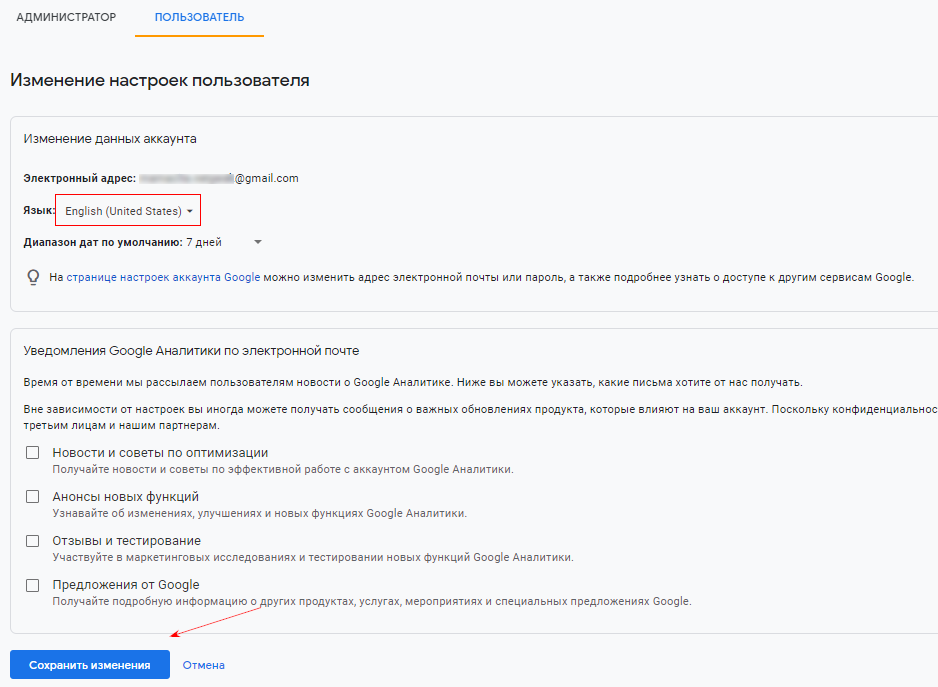Click the Изменение настроек пользователя heading
Image resolution: width=938 pixels, height=687 pixels.
pos(160,80)
